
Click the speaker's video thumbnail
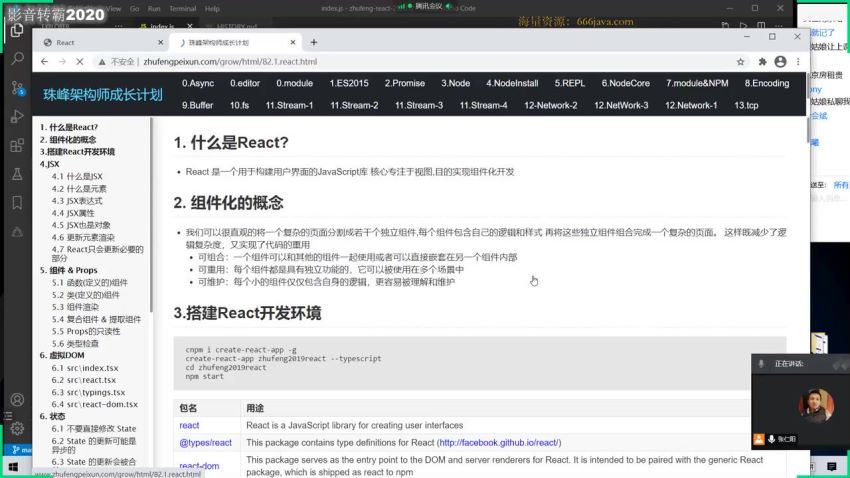click(x=815, y=405)
